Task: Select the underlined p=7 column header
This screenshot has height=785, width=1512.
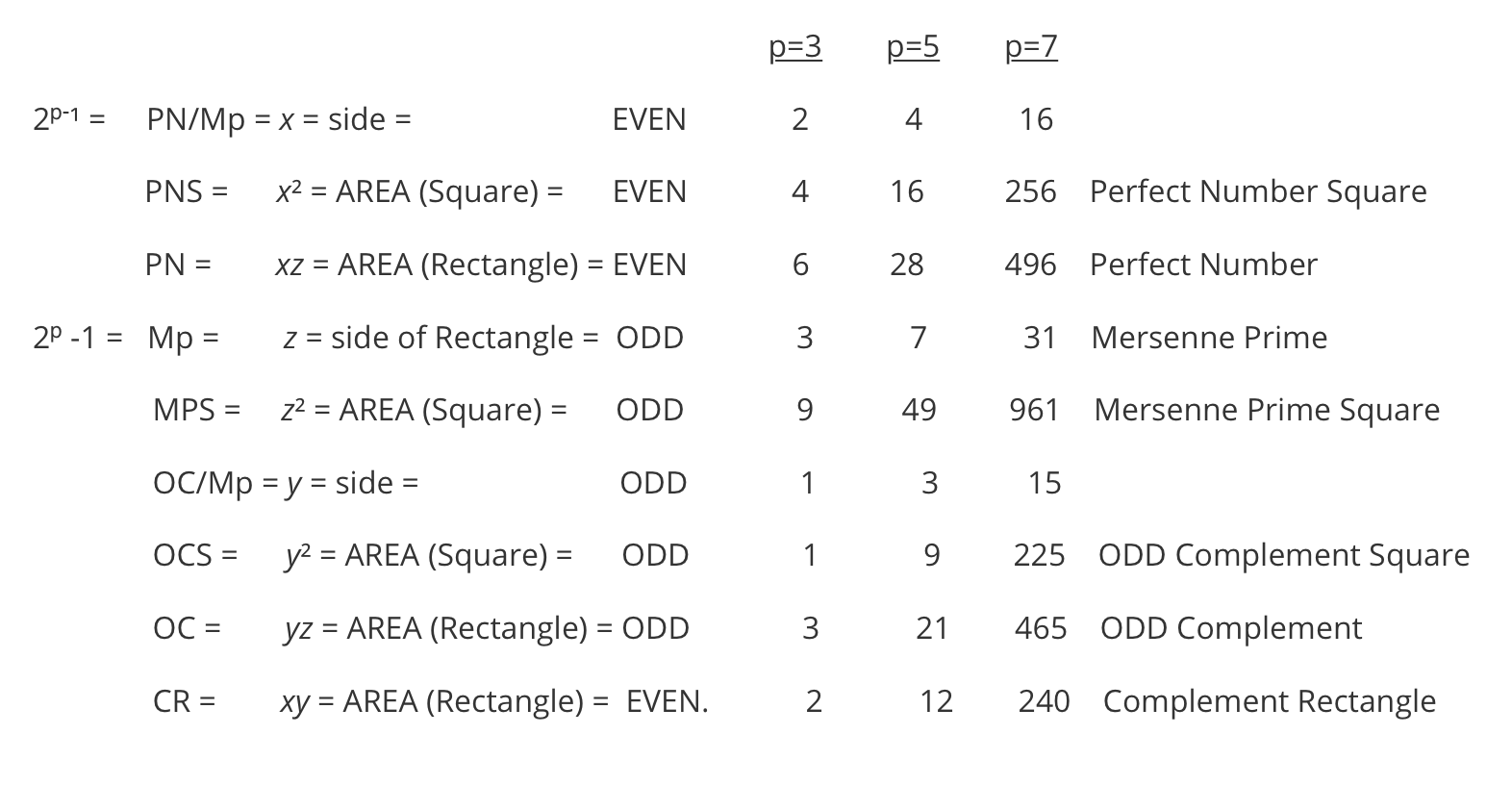Action: [x=1031, y=47]
